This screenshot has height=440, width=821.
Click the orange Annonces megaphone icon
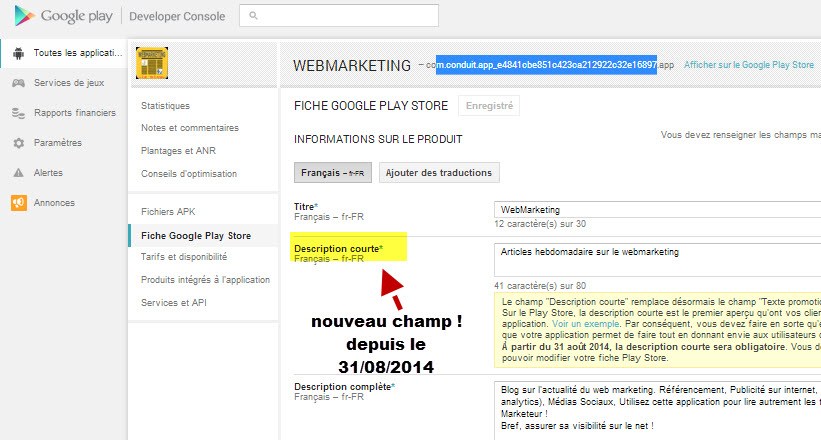pyautogui.click(x=18, y=203)
